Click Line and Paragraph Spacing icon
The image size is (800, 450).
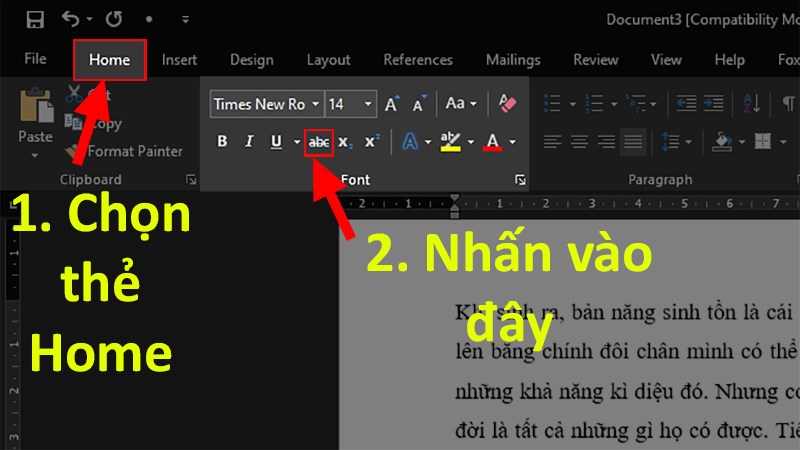tap(670, 141)
